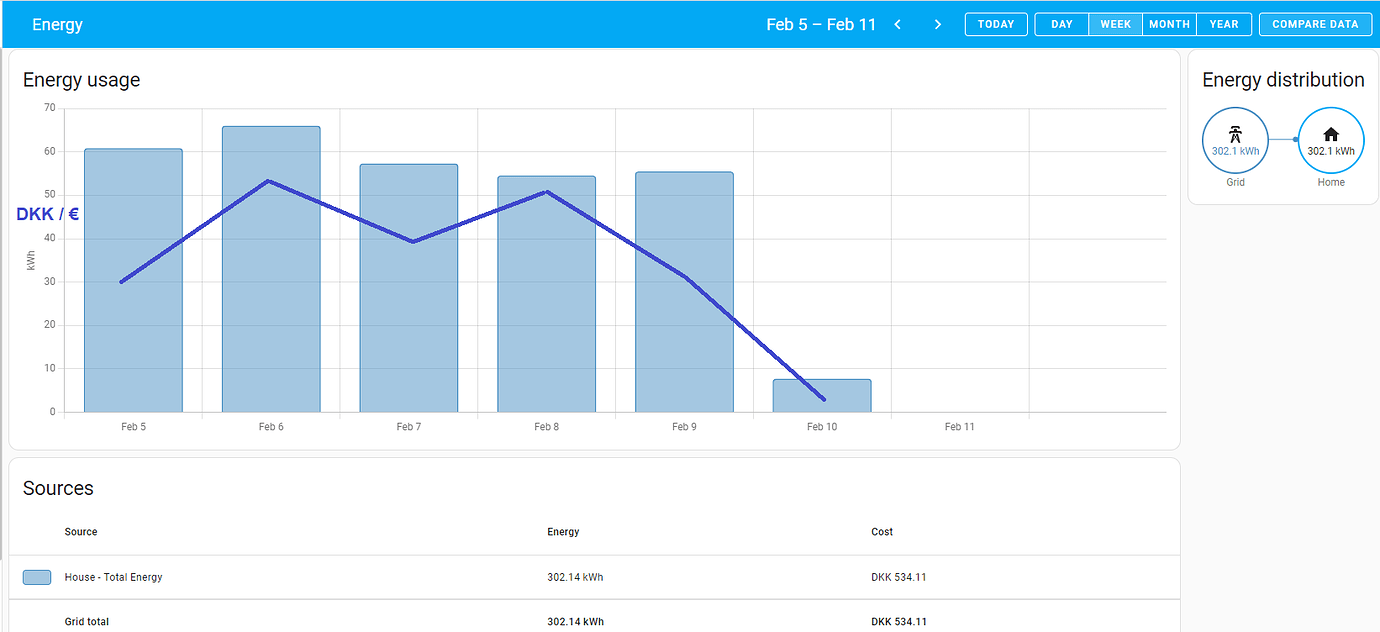This screenshot has width=1380, height=632.
Task: Click the 302.14 kWh value in House row
Action: coord(575,577)
